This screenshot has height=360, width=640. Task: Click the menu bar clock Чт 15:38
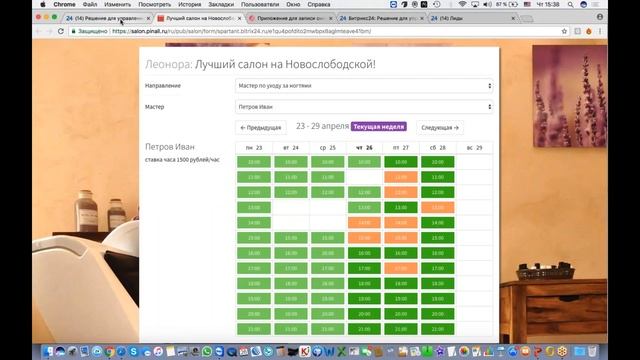(x=549, y=4)
